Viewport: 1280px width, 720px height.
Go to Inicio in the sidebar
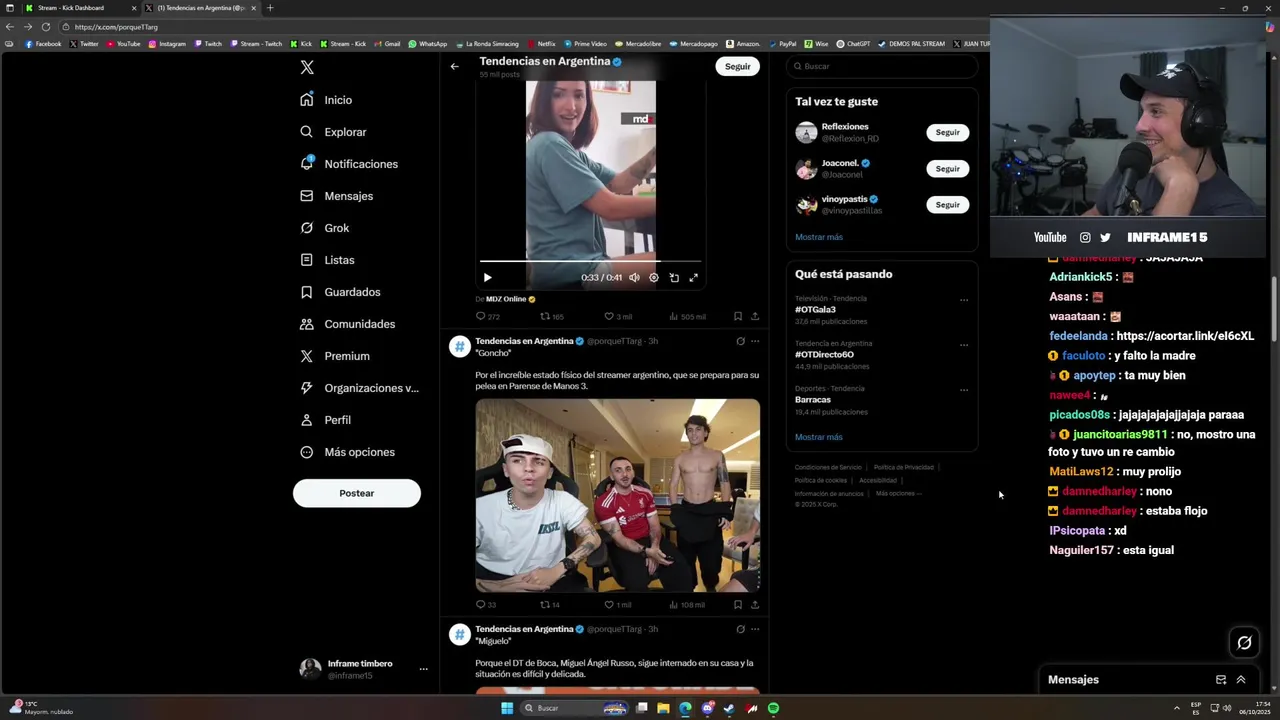point(327,100)
